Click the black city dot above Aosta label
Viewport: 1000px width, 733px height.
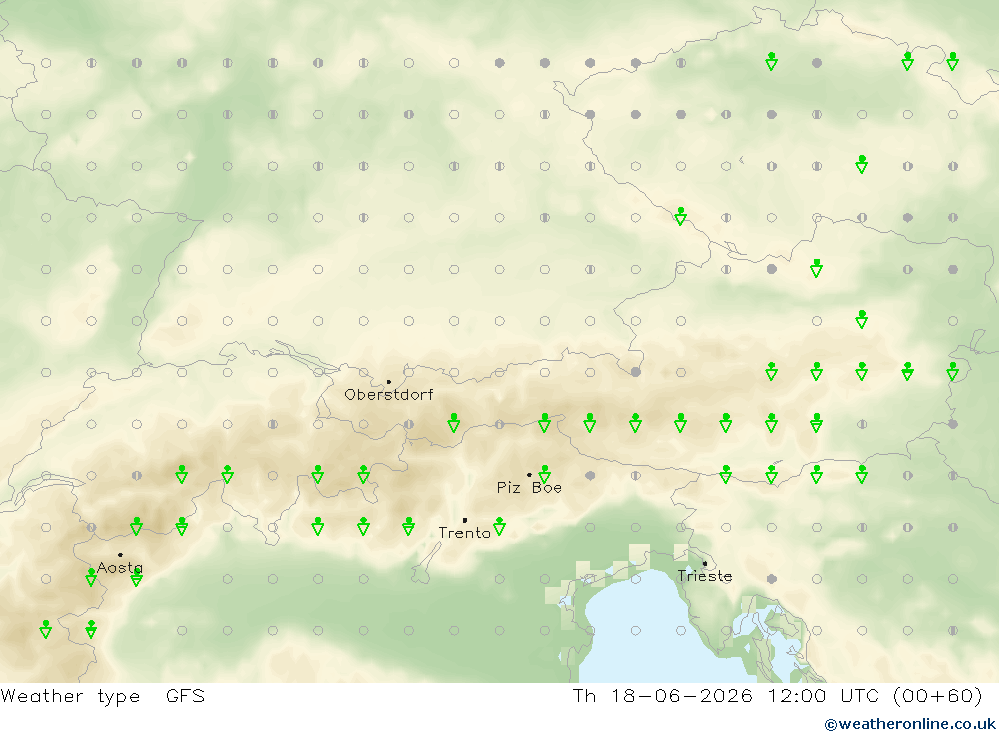[x=121, y=555]
